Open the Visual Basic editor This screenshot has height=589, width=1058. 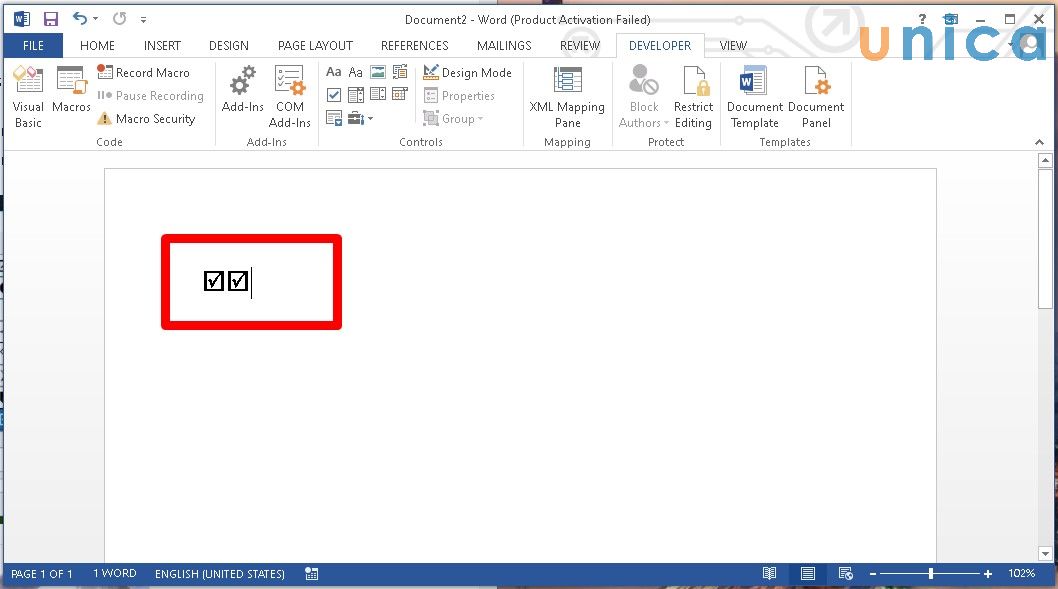pos(28,97)
